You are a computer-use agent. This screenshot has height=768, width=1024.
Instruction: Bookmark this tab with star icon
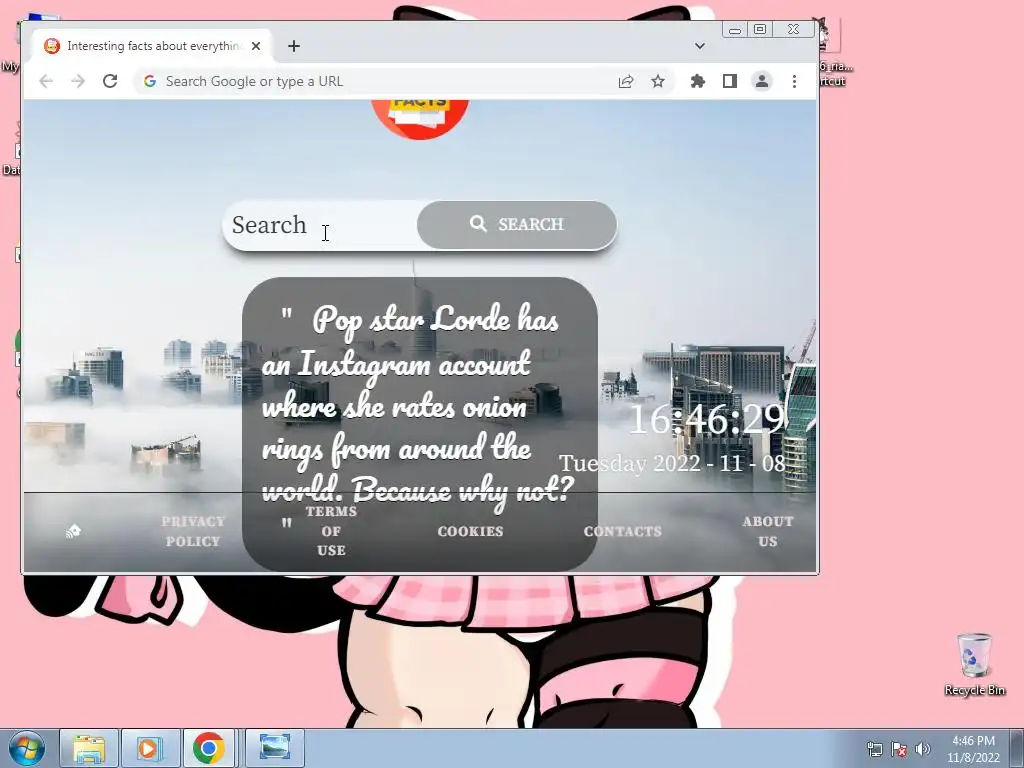coord(658,81)
